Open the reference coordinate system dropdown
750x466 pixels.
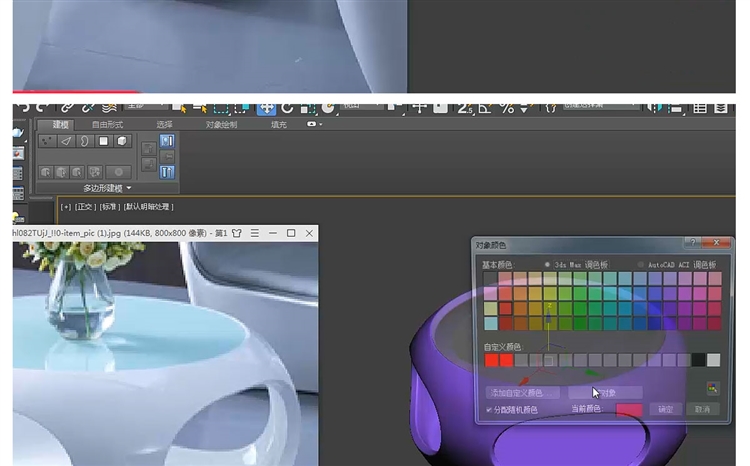pos(360,106)
